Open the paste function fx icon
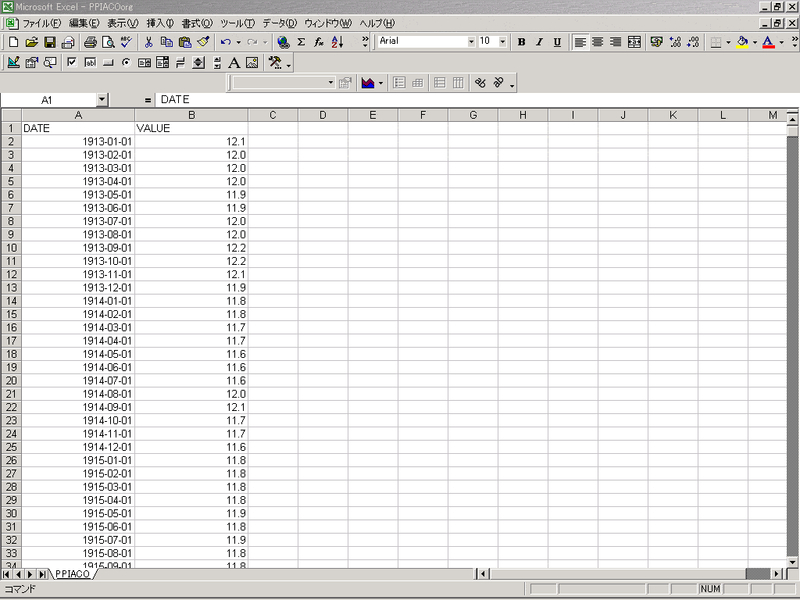Image resolution: width=800 pixels, height=600 pixels. 319,42
